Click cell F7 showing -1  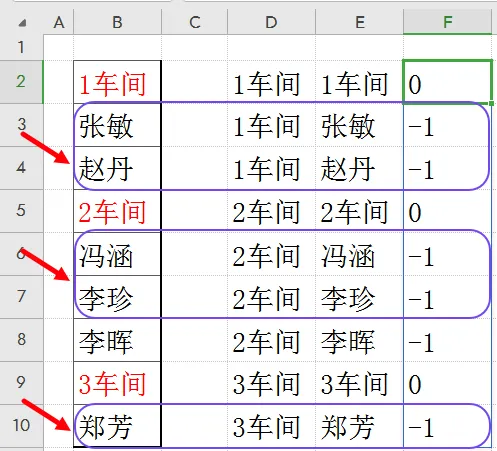click(x=448, y=297)
